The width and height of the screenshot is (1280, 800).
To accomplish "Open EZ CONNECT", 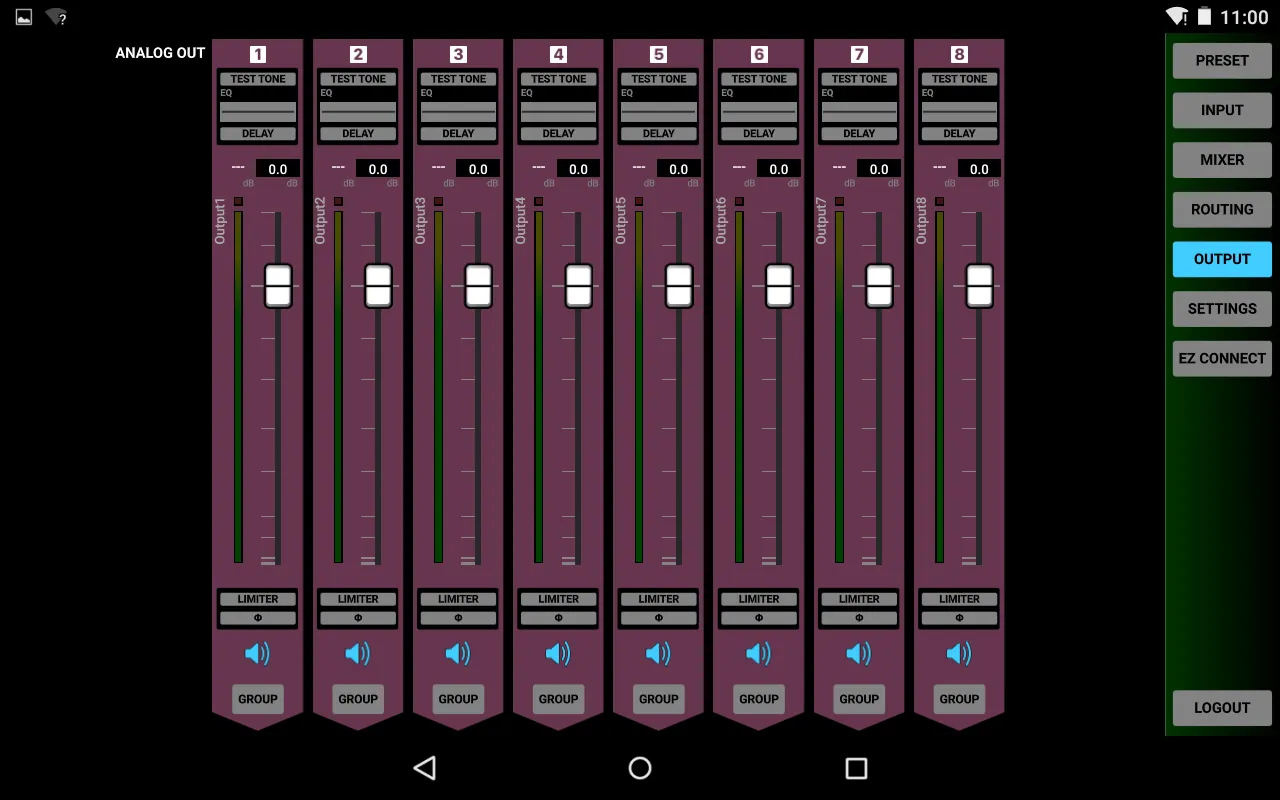I will tap(1222, 358).
